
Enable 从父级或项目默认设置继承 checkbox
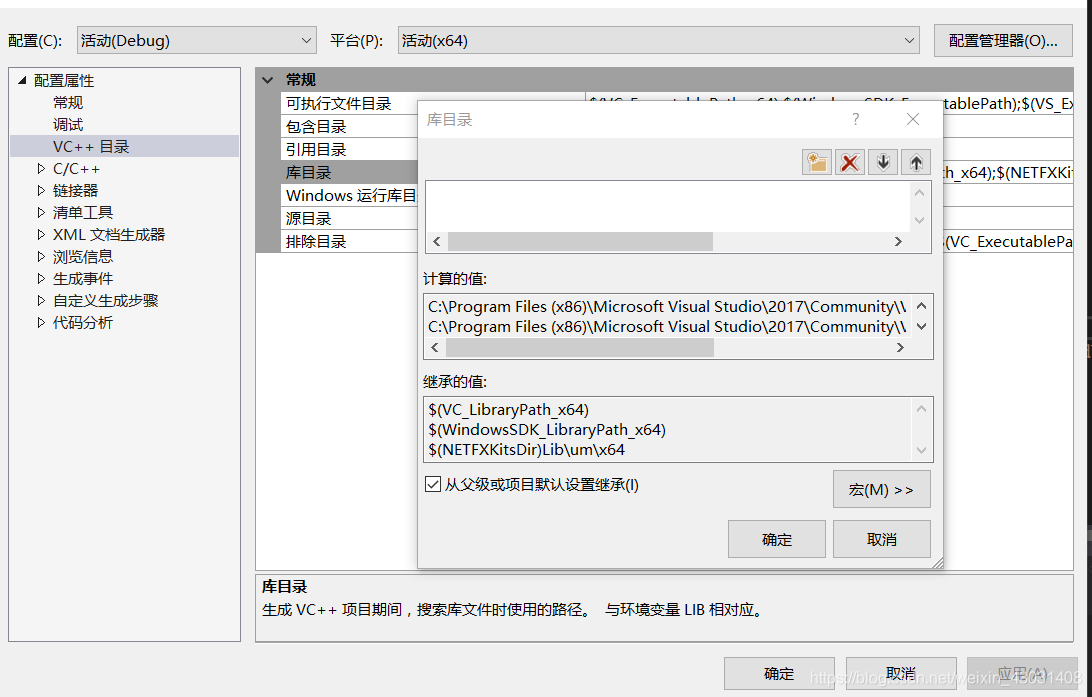[x=433, y=483]
